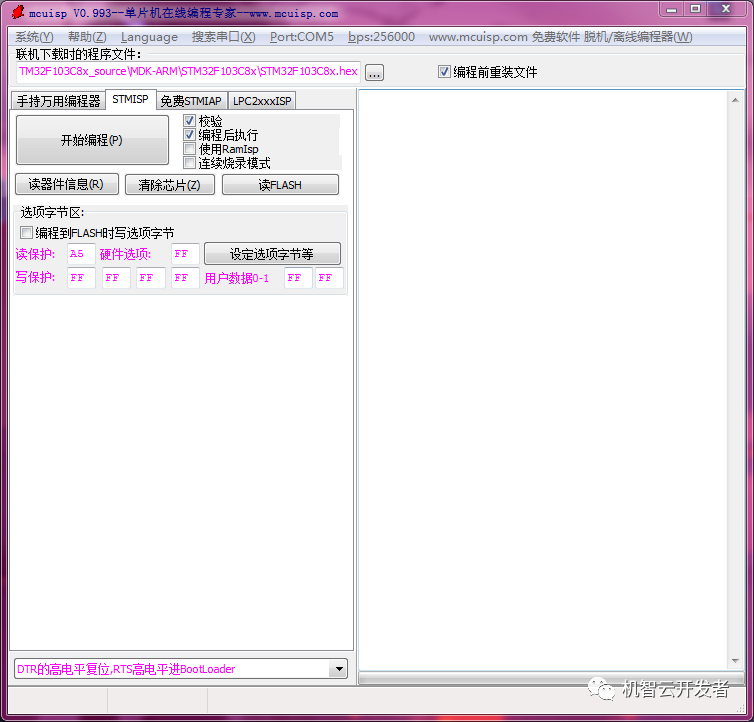Click the 联机下载时的程序文件 label
Viewport: 754px width, 722px height.
tap(79, 54)
